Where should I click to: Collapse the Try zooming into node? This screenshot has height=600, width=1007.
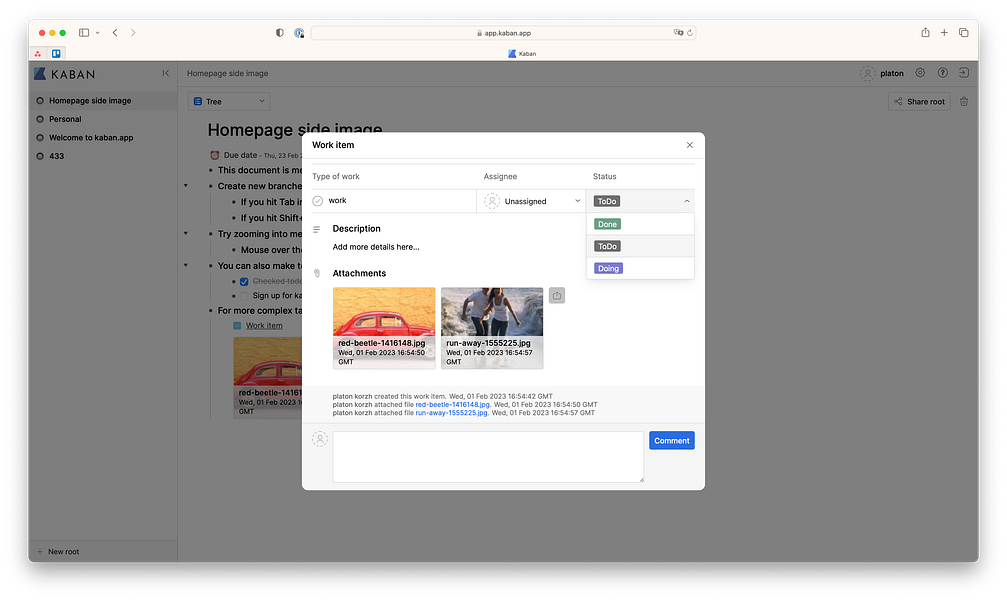click(x=186, y=233)
